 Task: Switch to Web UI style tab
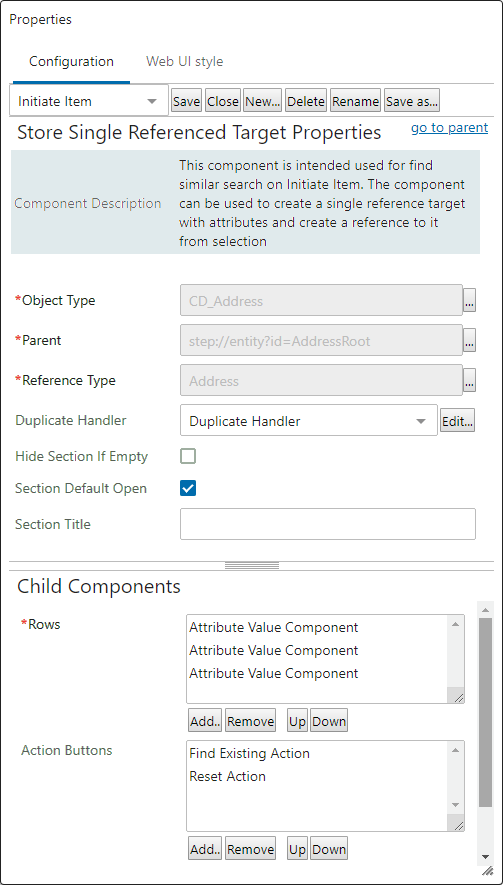point(185,62)
